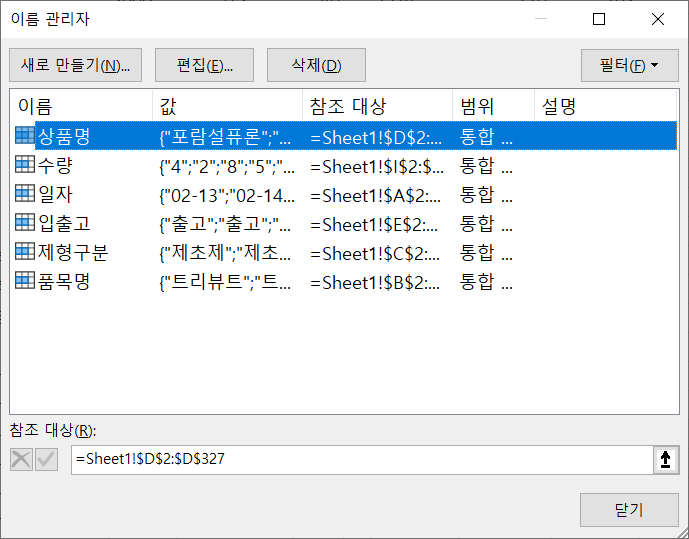Viewport: 689px width, 539px height.
Task: Confirm reference edit with the checkmark icon
Action: tap(46, 460)
